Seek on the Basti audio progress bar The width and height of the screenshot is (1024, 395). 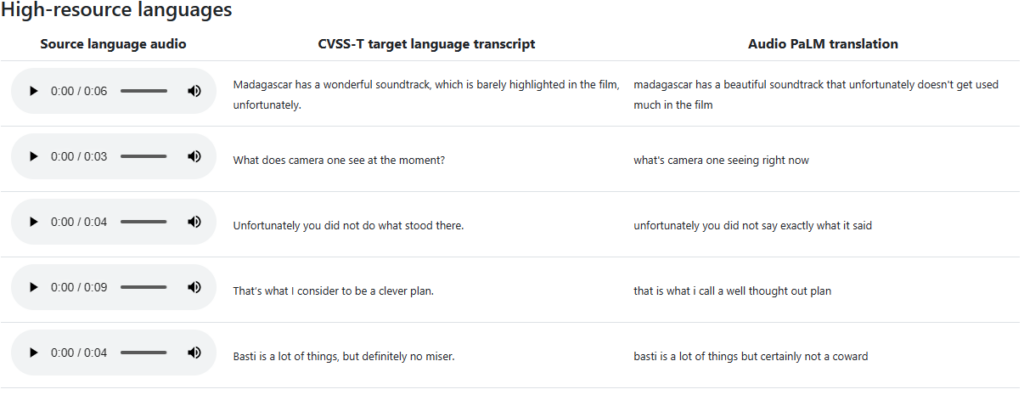[144, 353]
